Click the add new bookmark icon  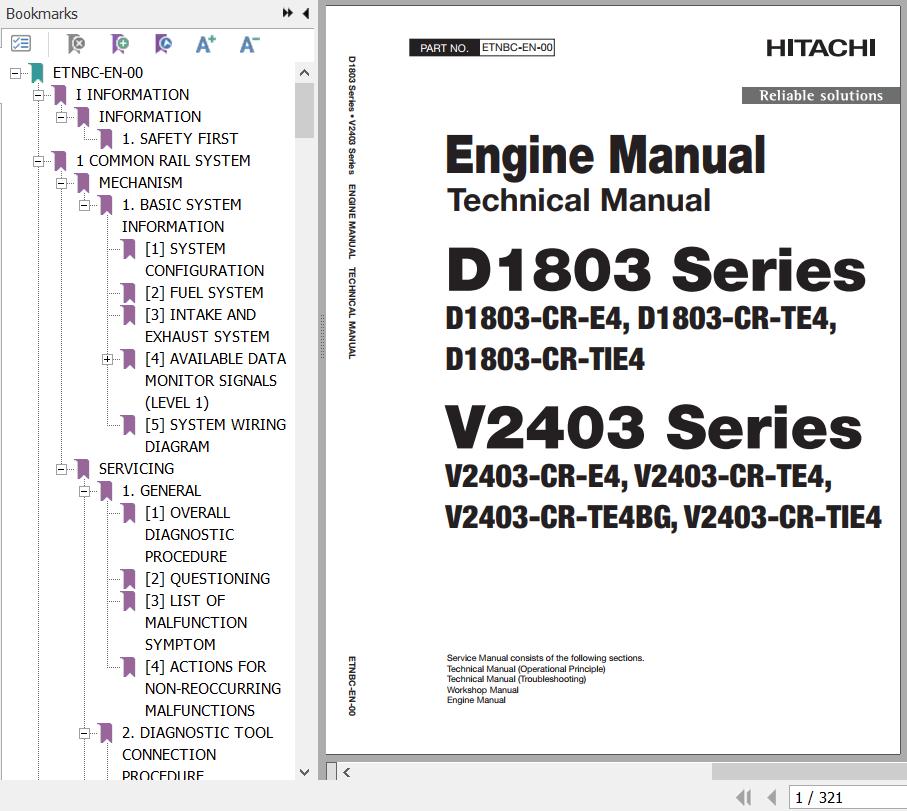120,43
